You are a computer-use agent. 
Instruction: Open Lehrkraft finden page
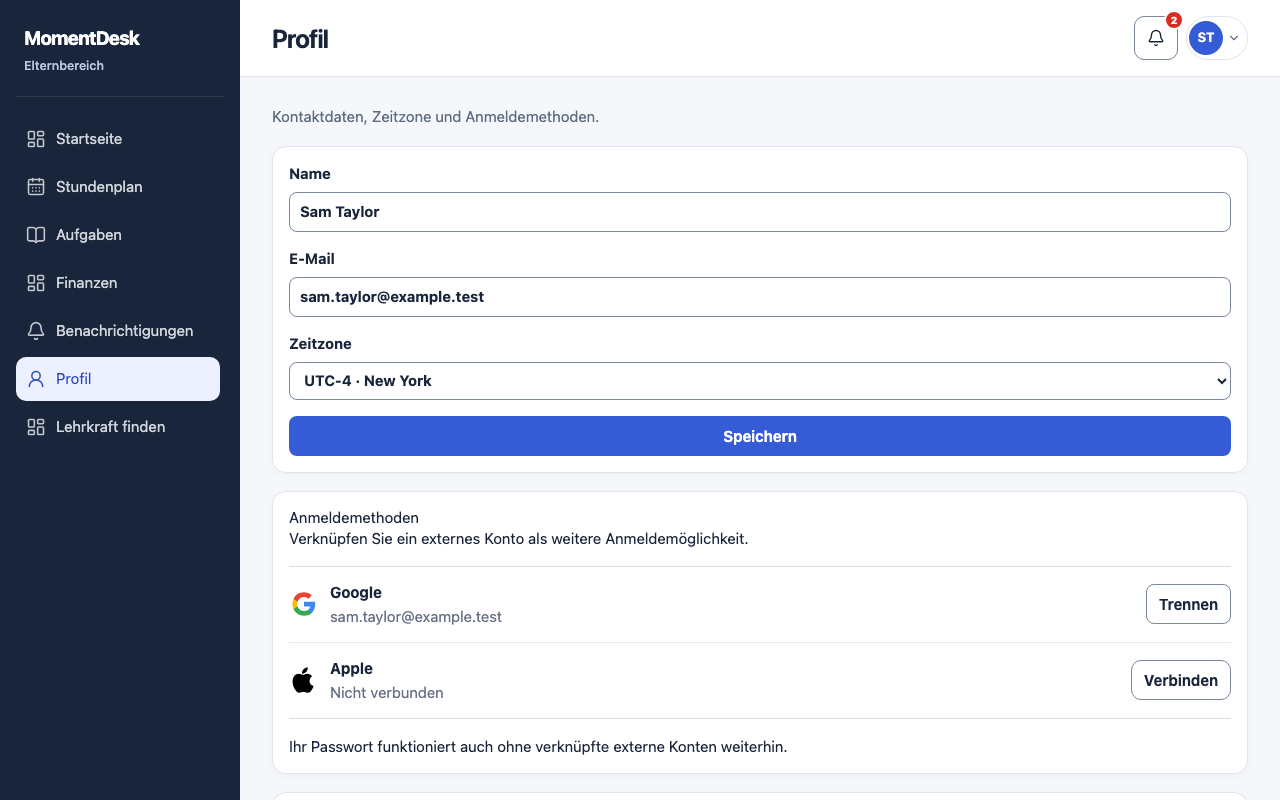click(118, 427)
